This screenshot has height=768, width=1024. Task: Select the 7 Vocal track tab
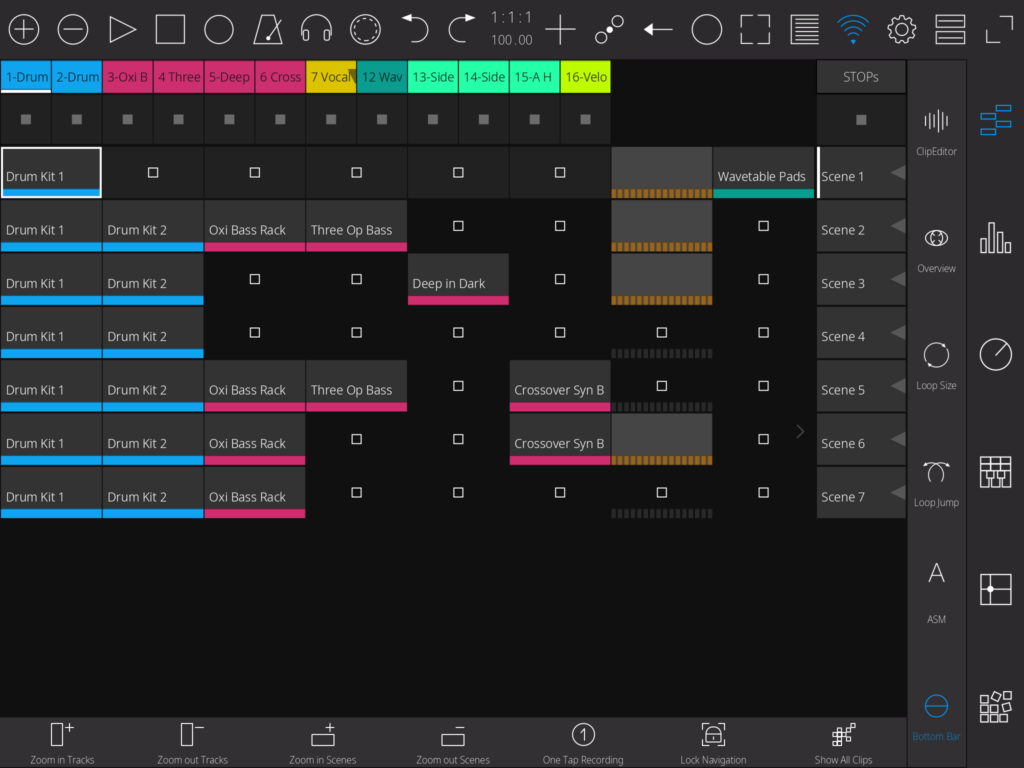tap(331, 77)
